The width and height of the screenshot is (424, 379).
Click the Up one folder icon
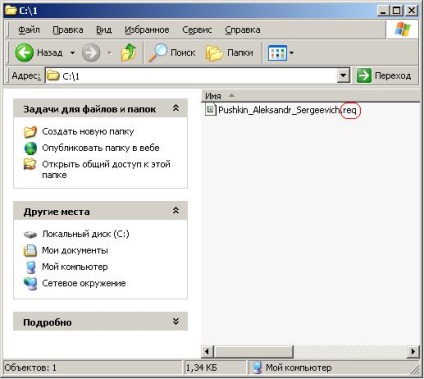[x=128, y=53]
